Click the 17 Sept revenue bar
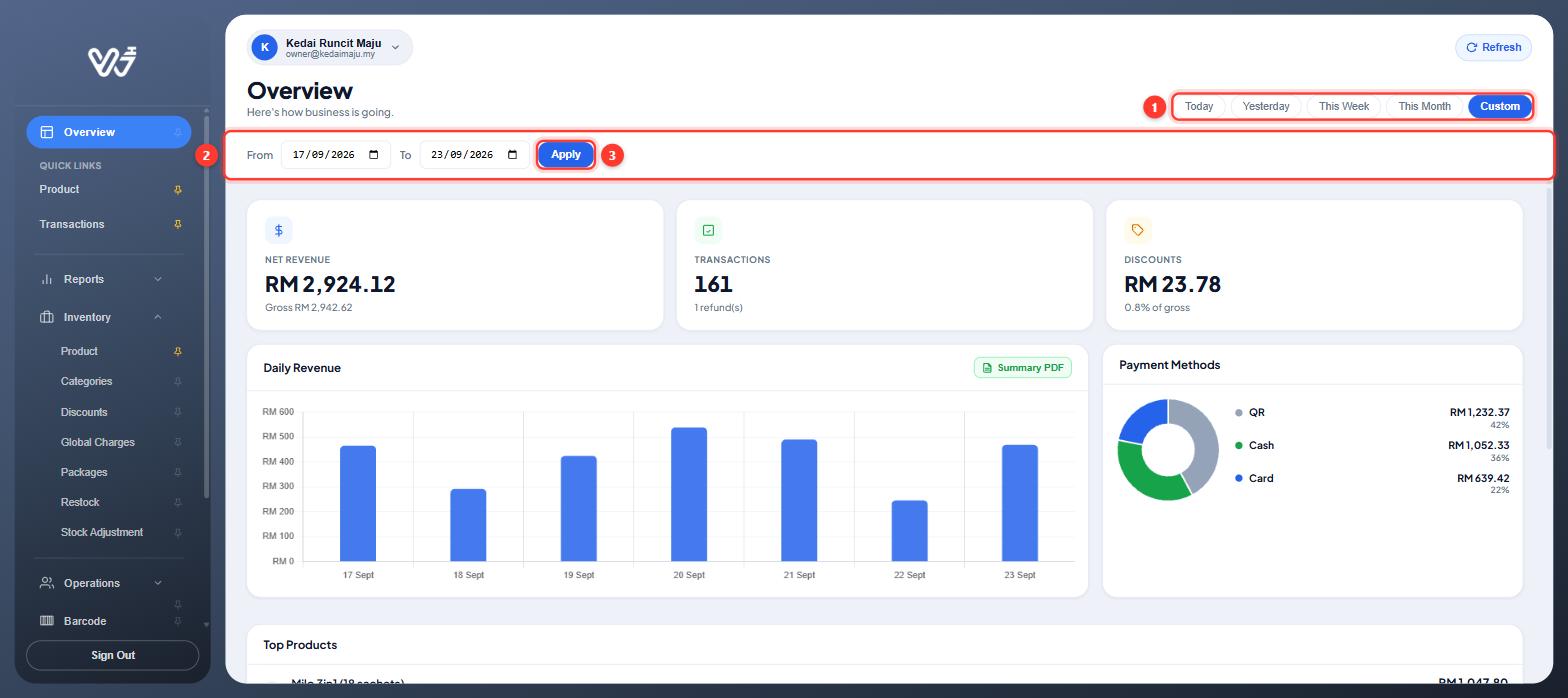Viewport: 1568px width, 698px height. (x=358, y=503)
